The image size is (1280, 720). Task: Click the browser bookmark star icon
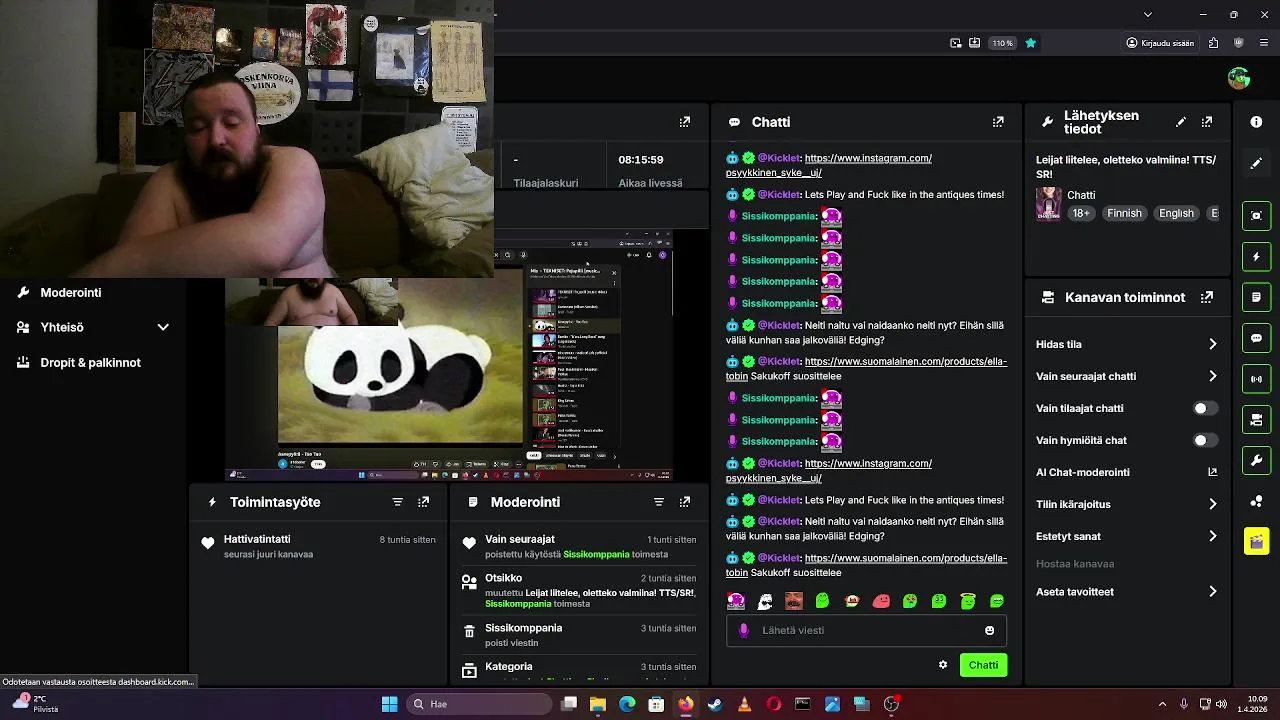coord(1030,43)
